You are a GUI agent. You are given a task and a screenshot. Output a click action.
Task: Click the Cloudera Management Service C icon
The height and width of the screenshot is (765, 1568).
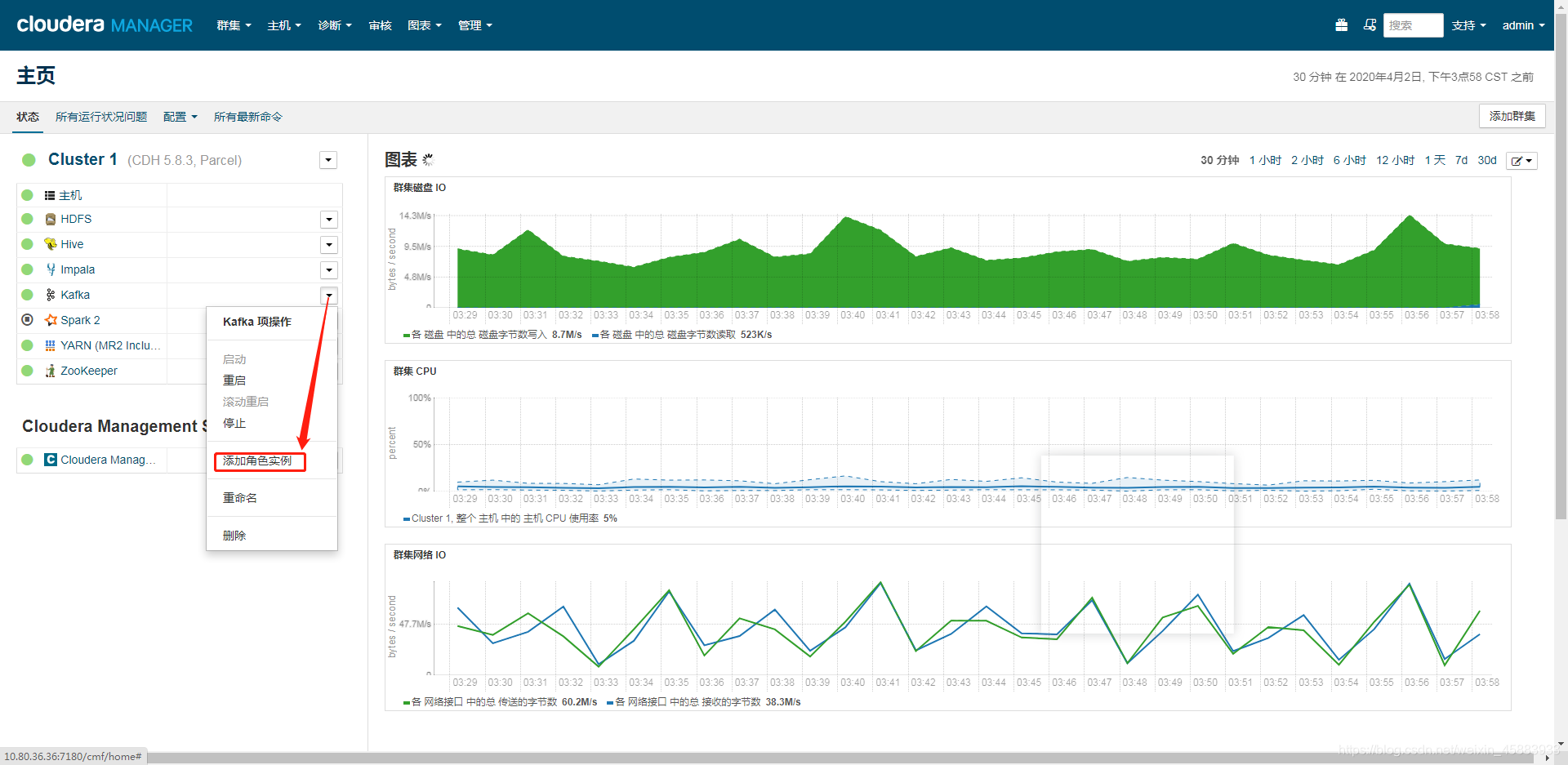tap(51, 460)
